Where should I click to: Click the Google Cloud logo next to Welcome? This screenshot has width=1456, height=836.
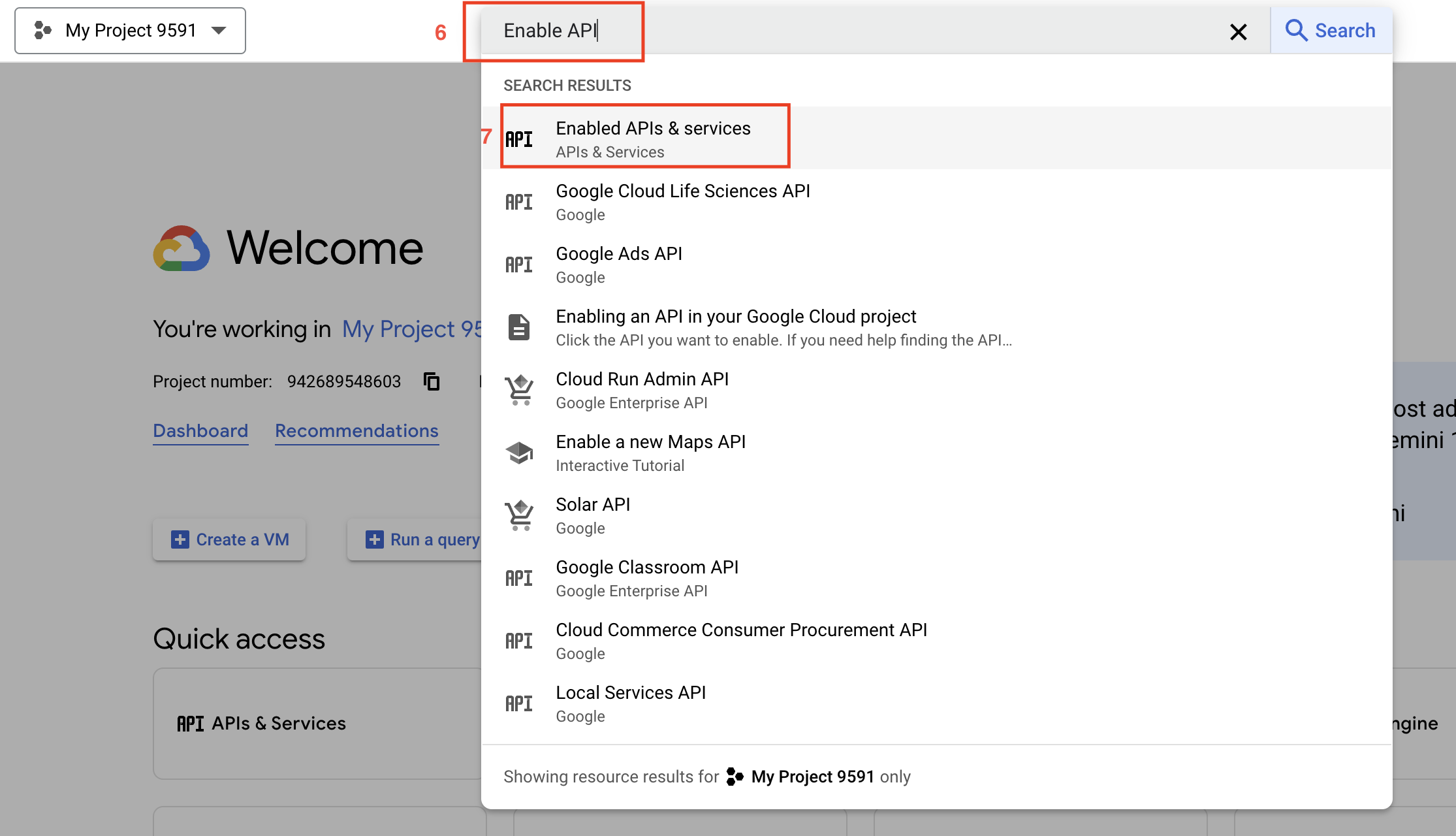pyautogui.click(x=182, y=248)
